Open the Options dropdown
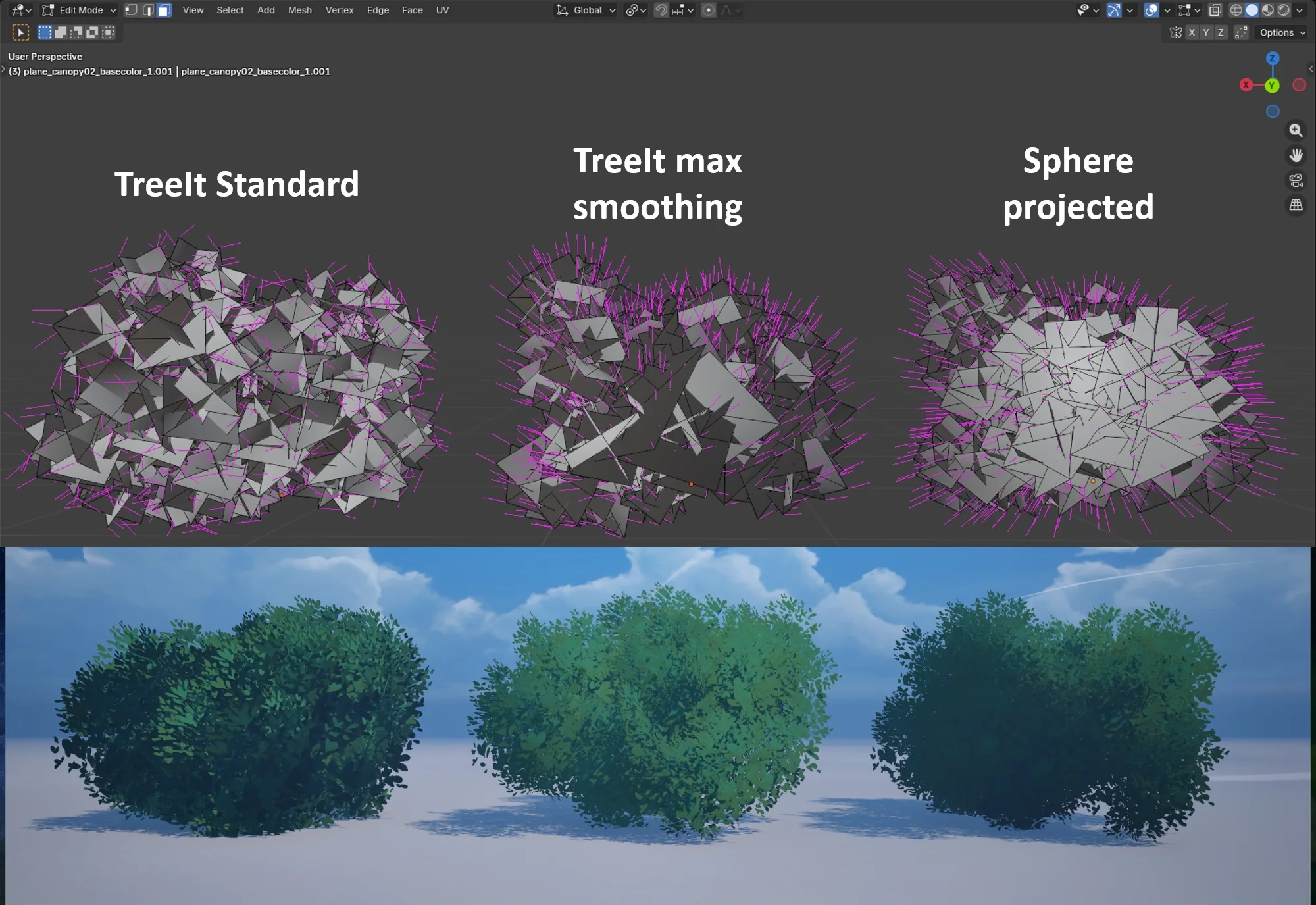The image size is (1316, 905). pos(1282,32)
